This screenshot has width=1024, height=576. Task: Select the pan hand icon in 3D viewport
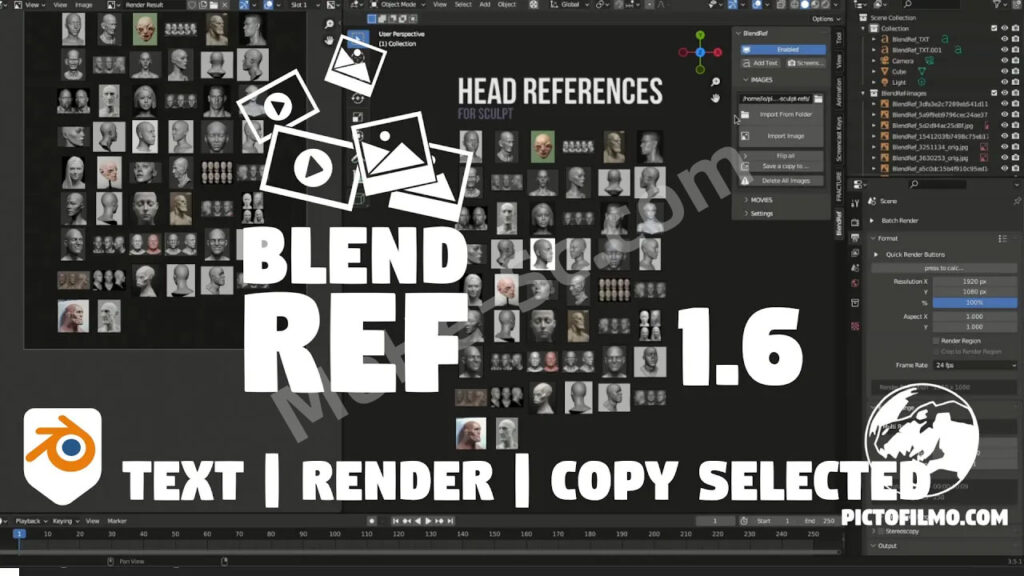click(x=715, y=98)
